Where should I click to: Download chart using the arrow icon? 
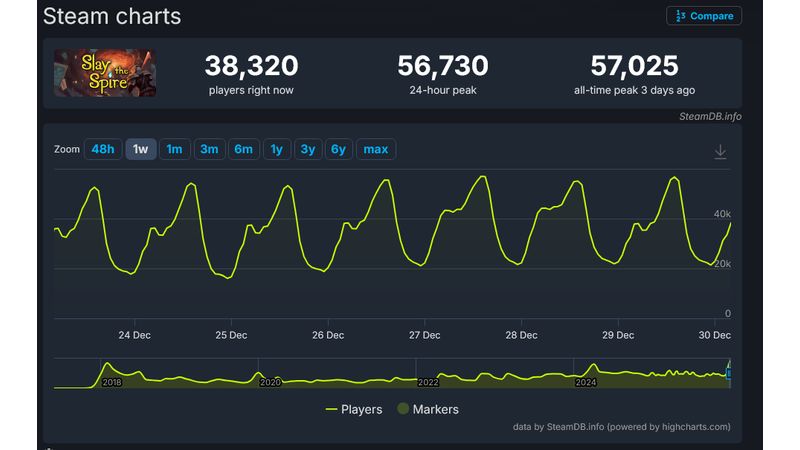click(720, 152)
